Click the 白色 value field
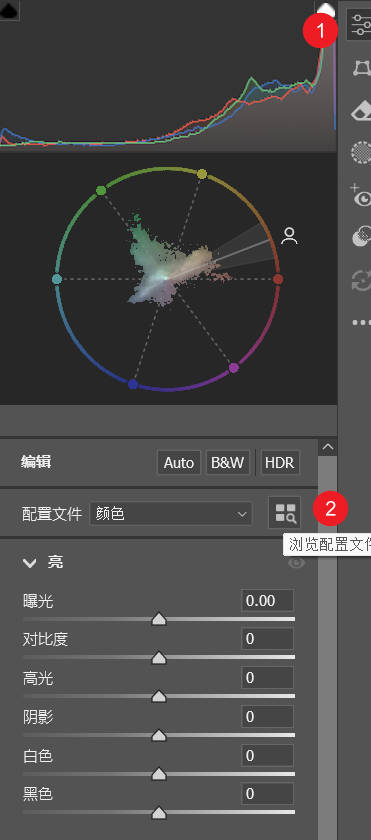The height and width of the screenshot is (840, 371). 267,755
